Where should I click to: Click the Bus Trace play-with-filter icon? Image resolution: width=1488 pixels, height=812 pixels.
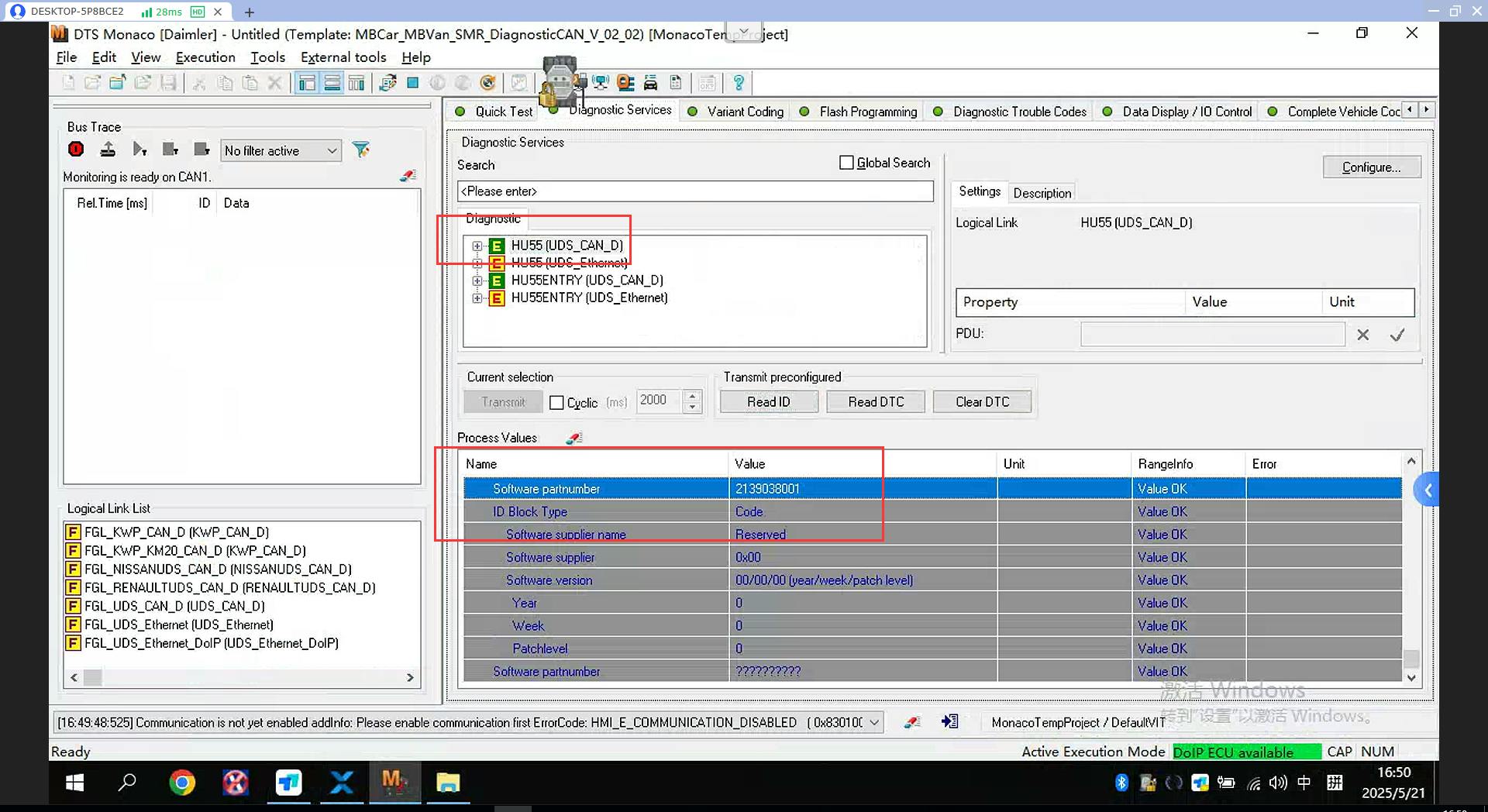click(x=139, y=150)
